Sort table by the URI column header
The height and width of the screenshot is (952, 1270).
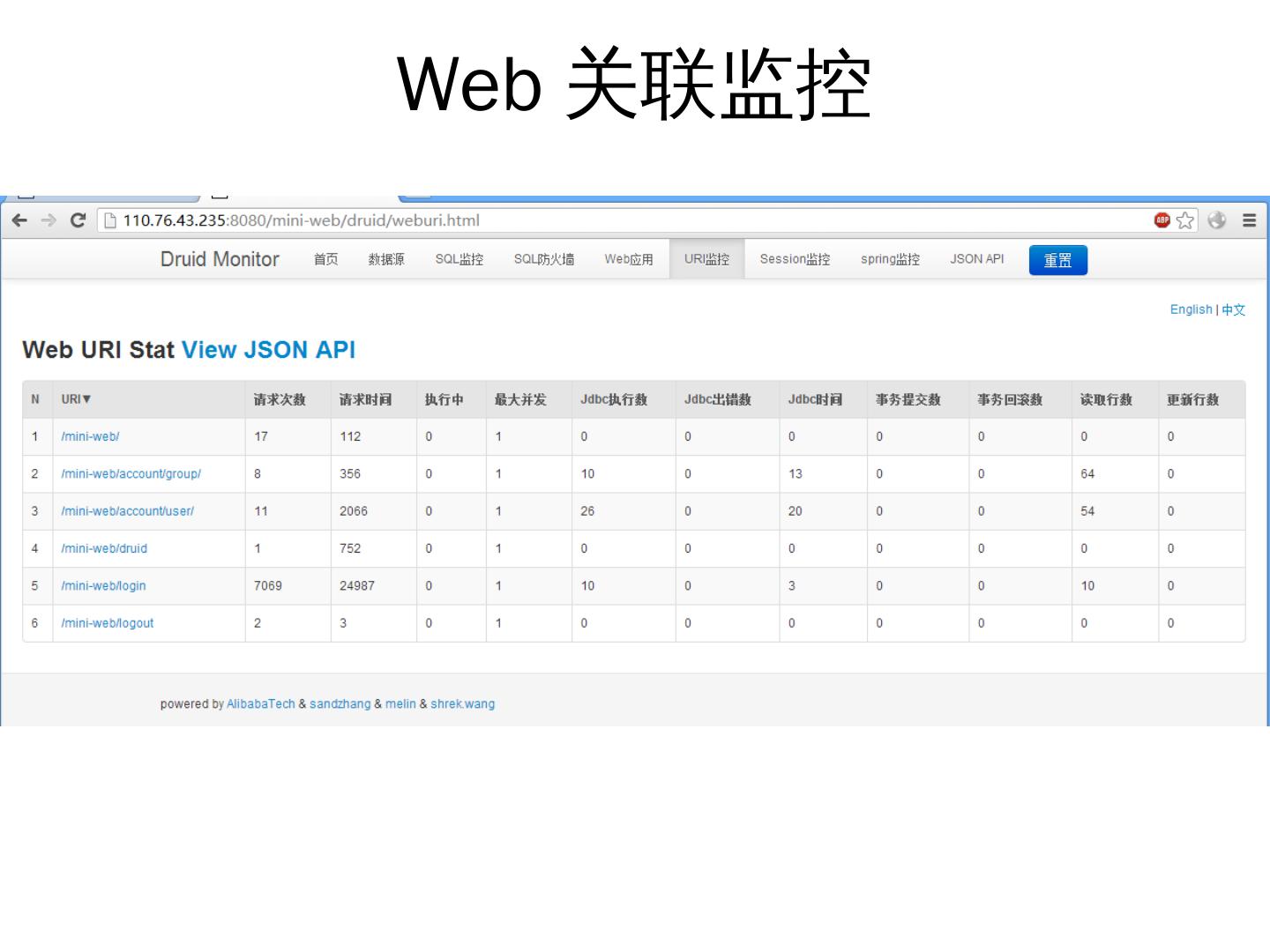pos(149,399)
